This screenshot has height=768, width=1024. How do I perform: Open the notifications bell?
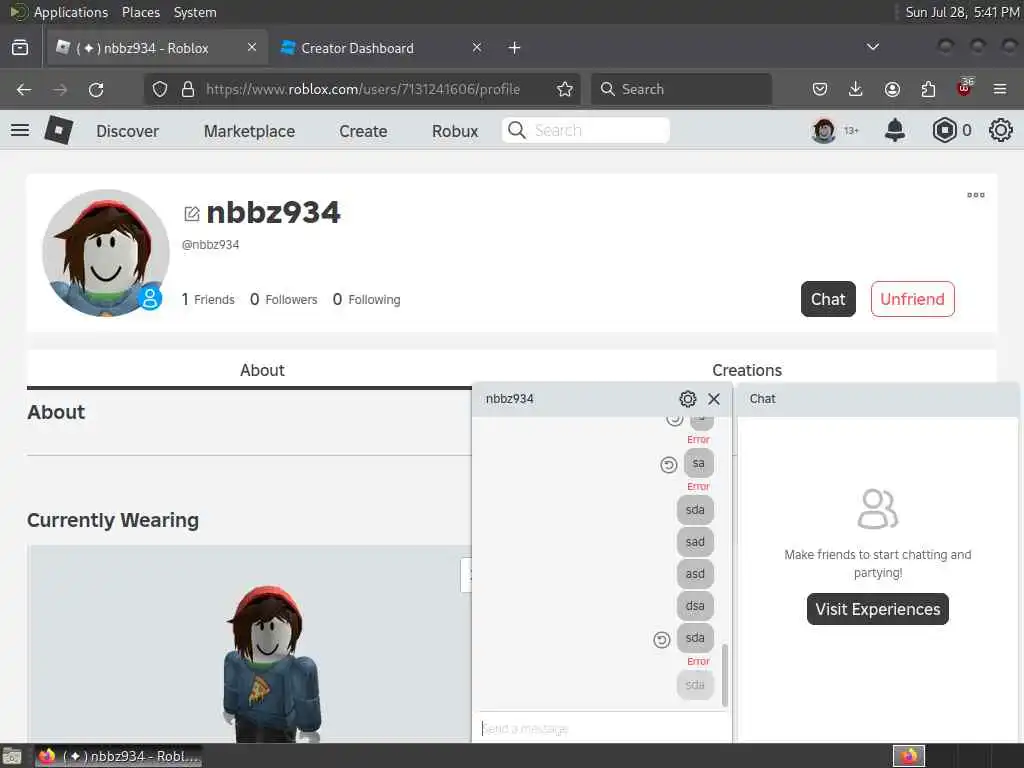895,131
